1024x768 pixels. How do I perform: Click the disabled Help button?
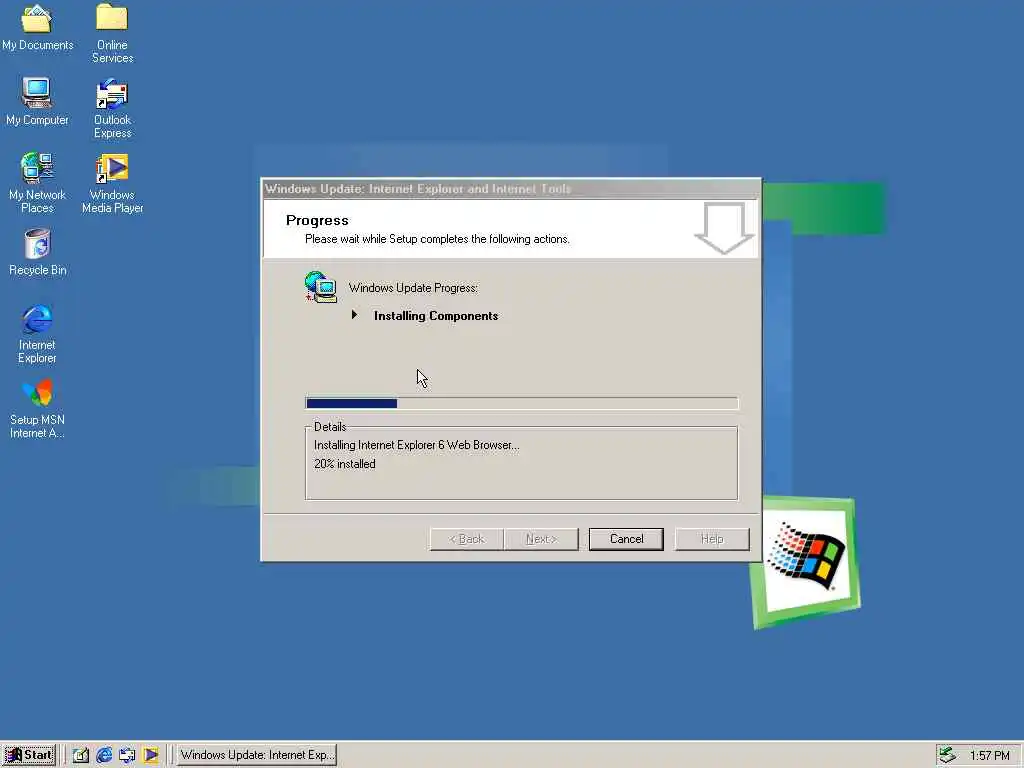(712, 539)
